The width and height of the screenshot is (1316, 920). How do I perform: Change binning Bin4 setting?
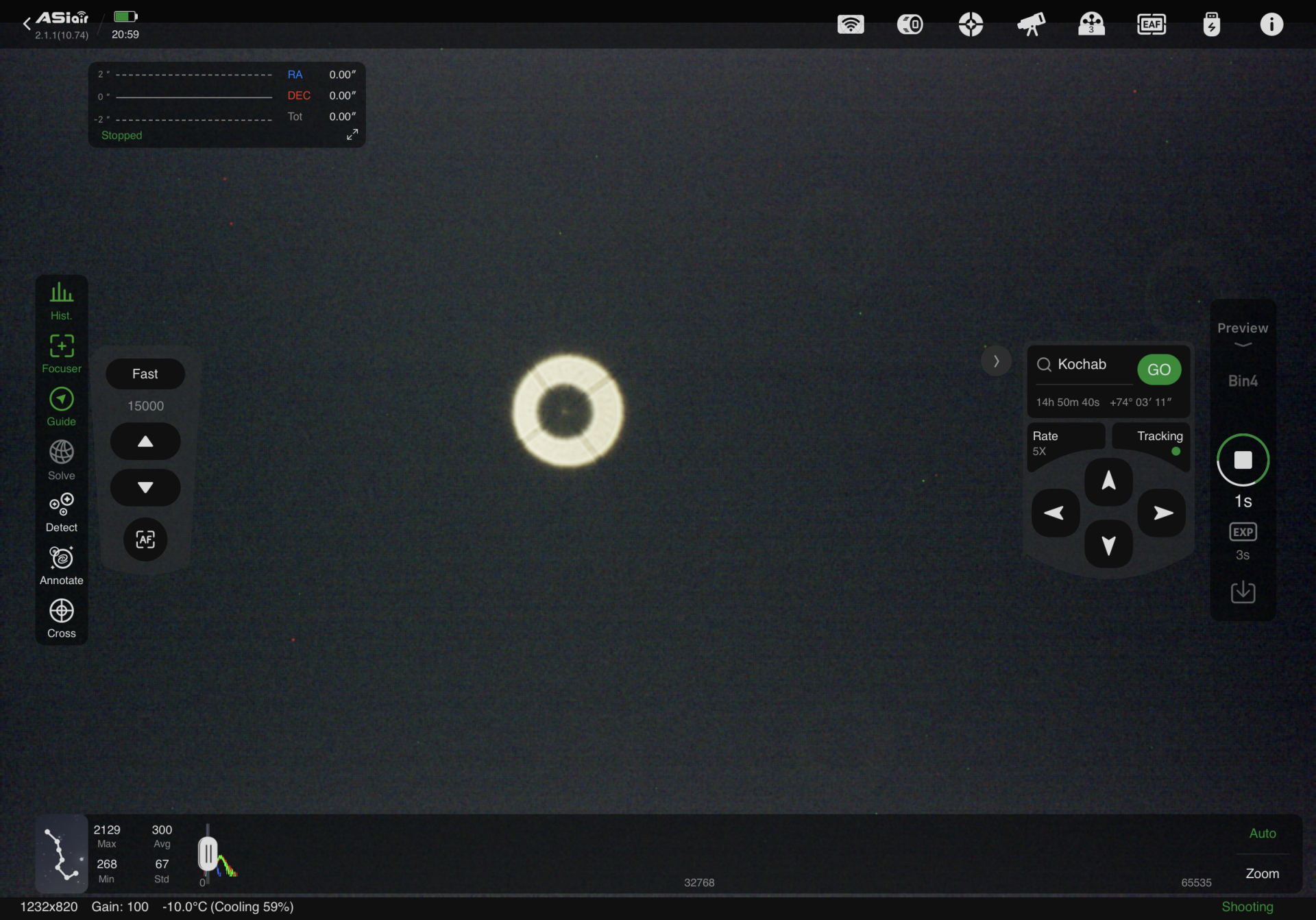1243,381
